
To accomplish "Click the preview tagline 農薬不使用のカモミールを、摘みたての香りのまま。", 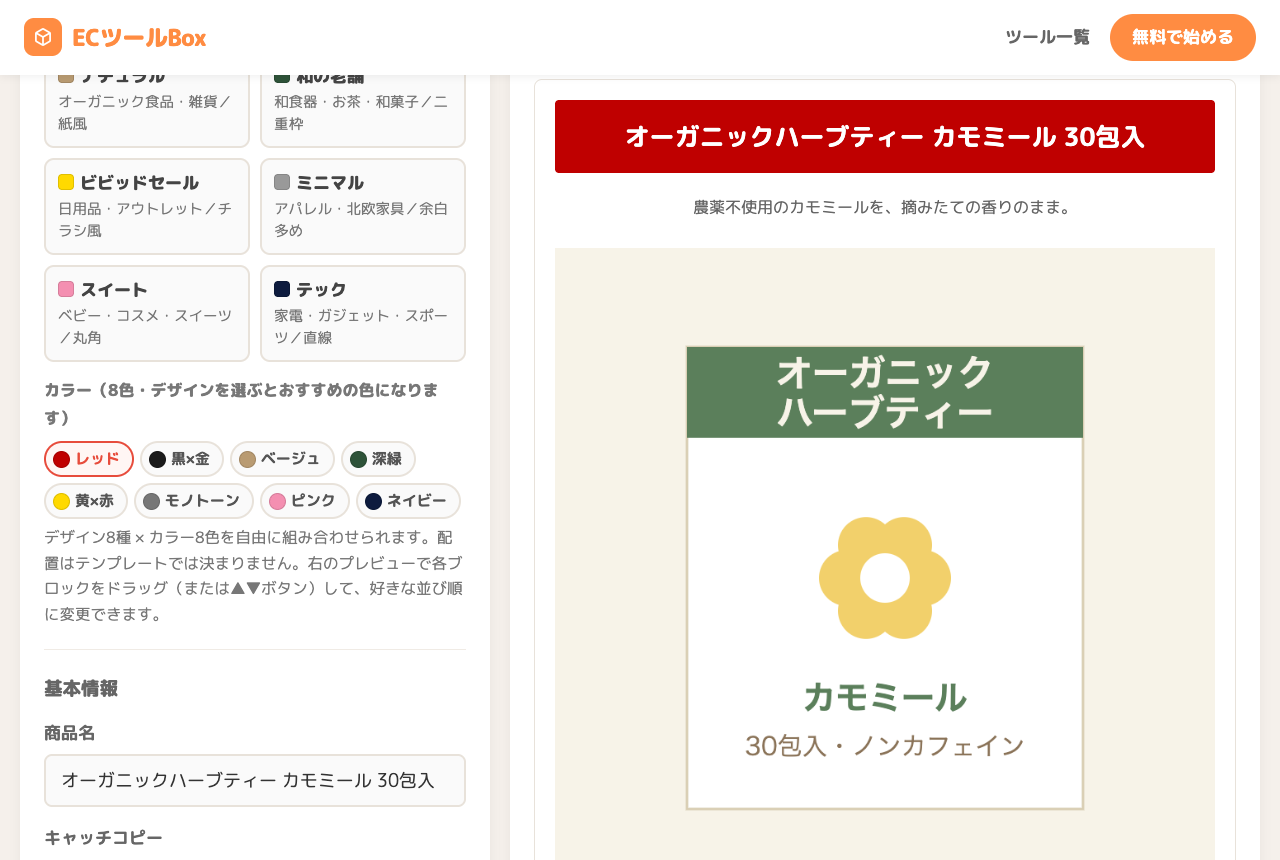I will point(885,207).
